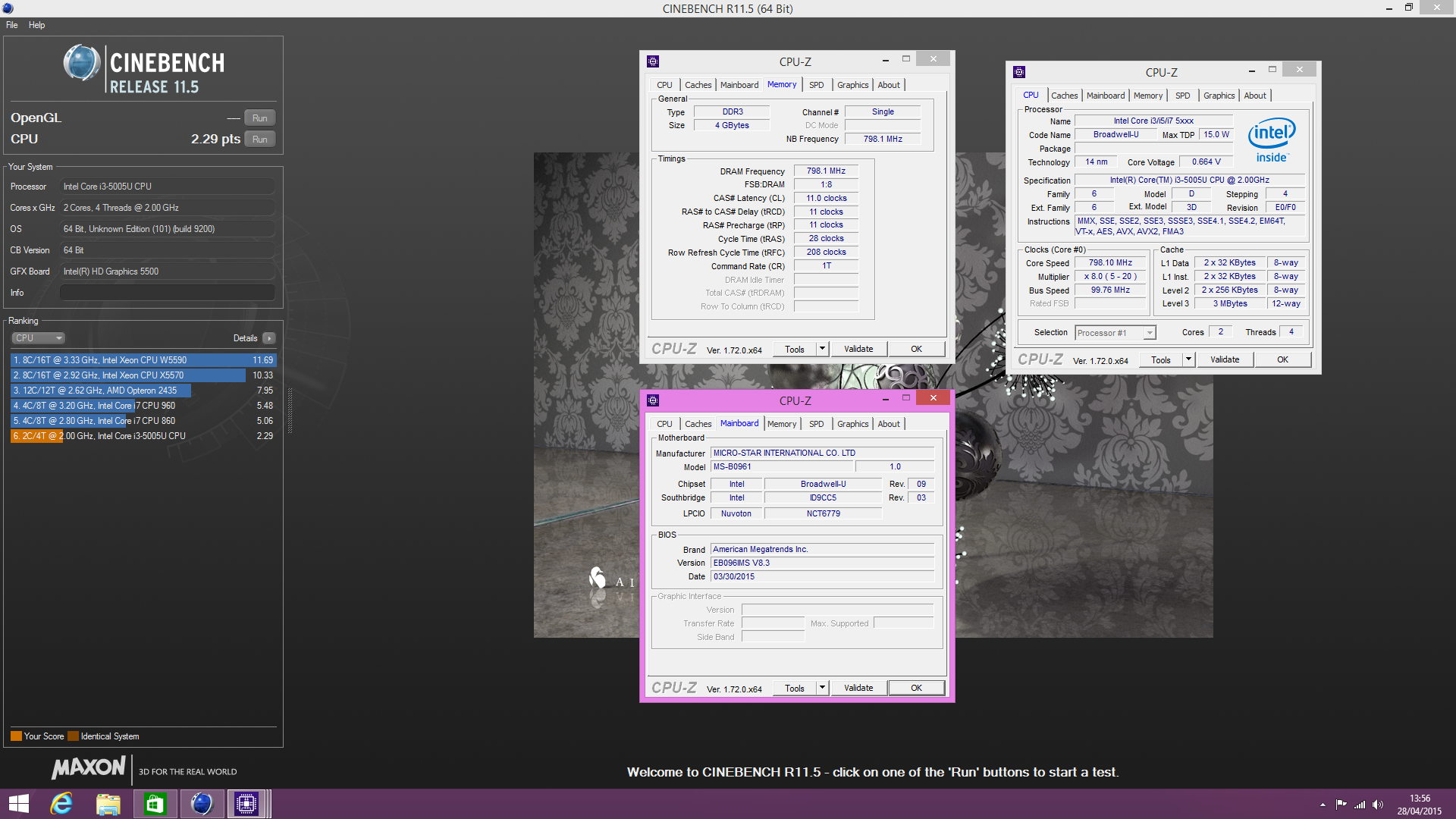This screenshot has width=1456, height=819.
Task: Run the CPU benchmark
Action: coord(260,140)
